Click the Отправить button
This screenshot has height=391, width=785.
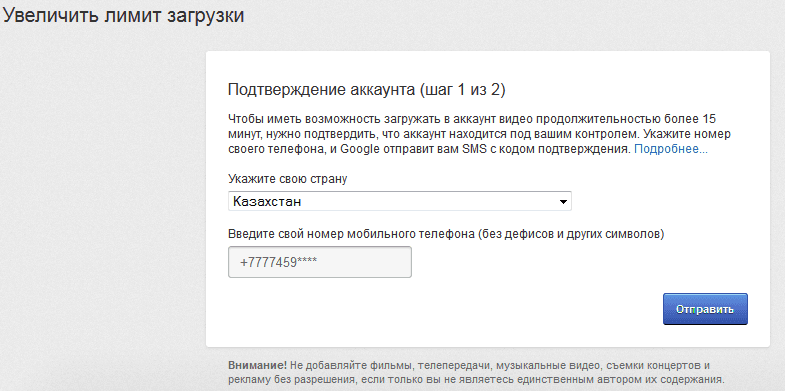tap(705, 309)
